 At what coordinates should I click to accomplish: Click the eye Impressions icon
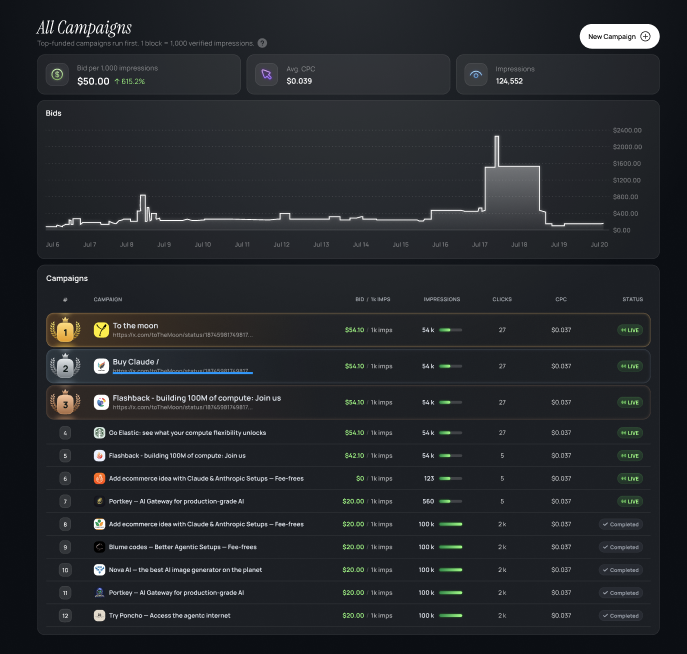coord(476,74)
